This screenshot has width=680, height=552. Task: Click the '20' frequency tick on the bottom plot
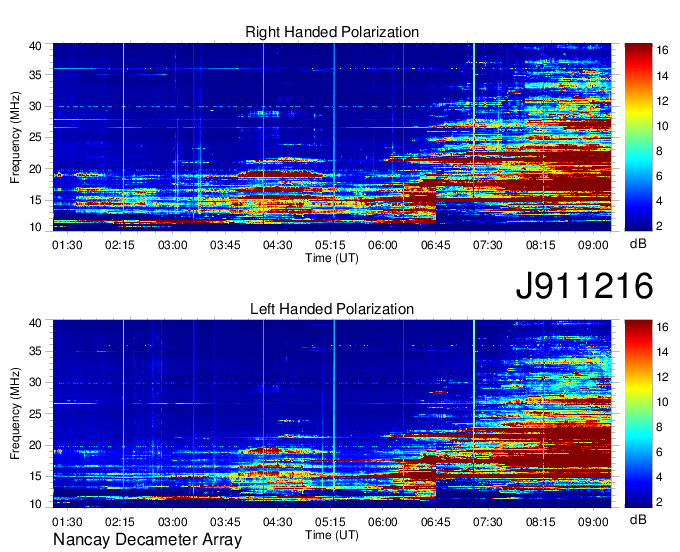click(x=36, y=445)
